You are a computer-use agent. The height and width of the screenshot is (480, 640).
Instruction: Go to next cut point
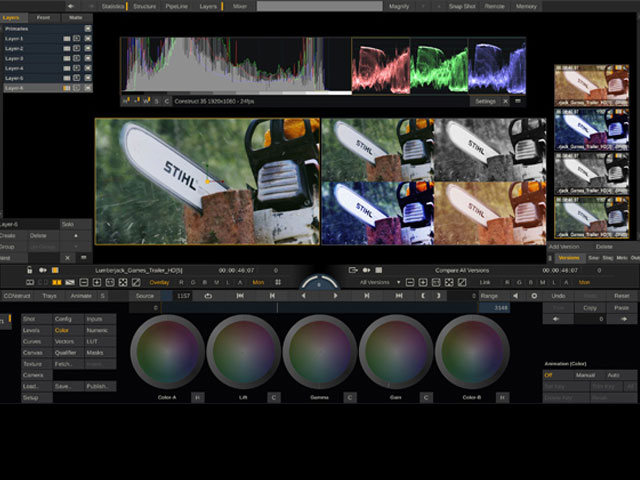[x=367, y=296]
